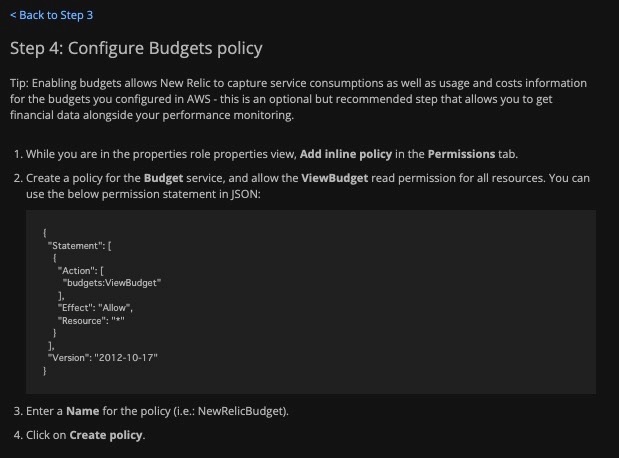Click the bold 'ViewBudget' permission text
This screenshot has height=458, width=619.
[335, 178]
